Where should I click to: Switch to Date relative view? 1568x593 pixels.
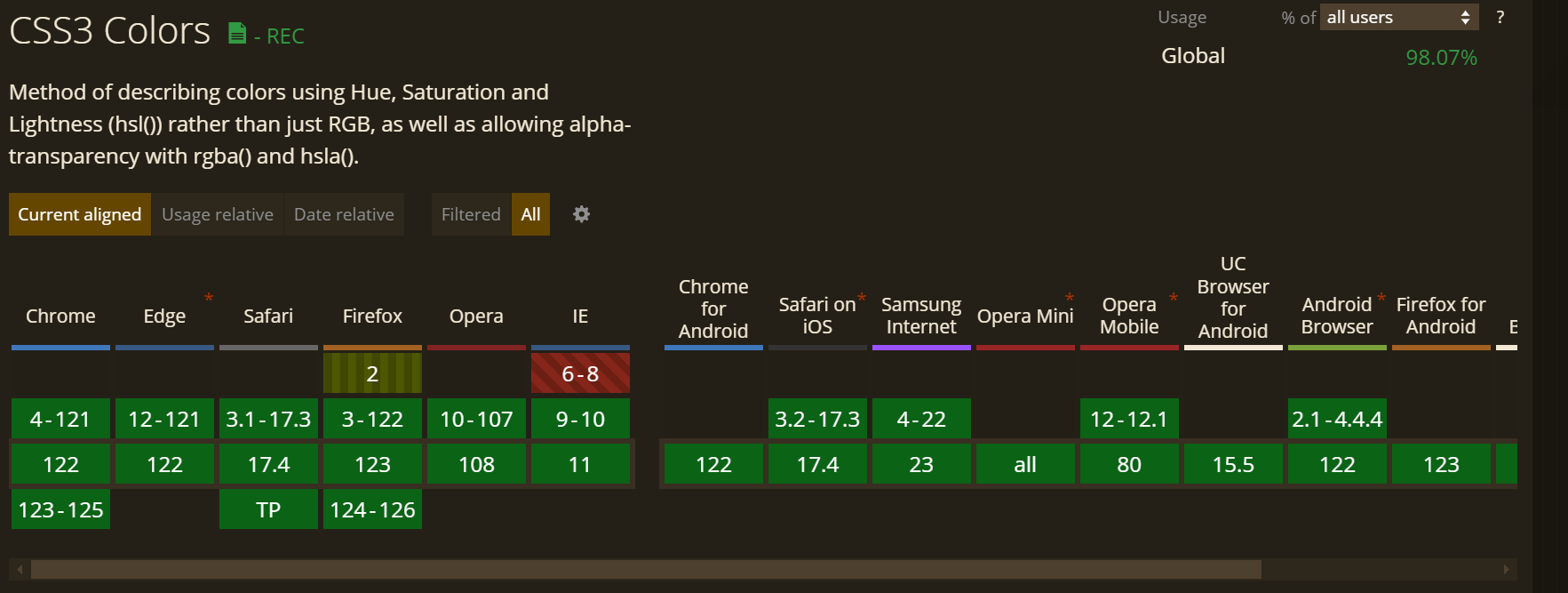344,214
